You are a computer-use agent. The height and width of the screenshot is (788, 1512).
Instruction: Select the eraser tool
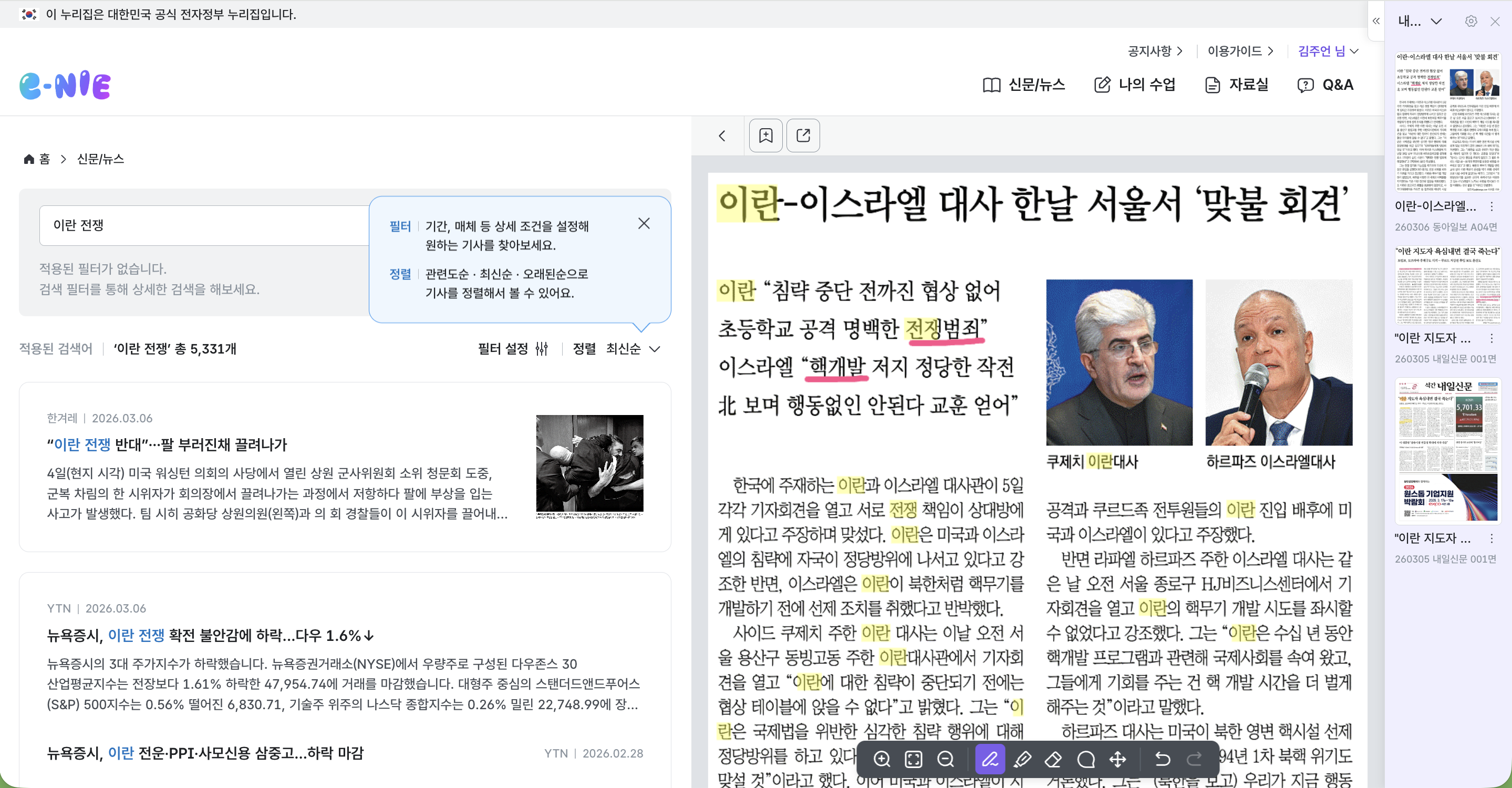pyautogui.click(x=1053, y=759)
